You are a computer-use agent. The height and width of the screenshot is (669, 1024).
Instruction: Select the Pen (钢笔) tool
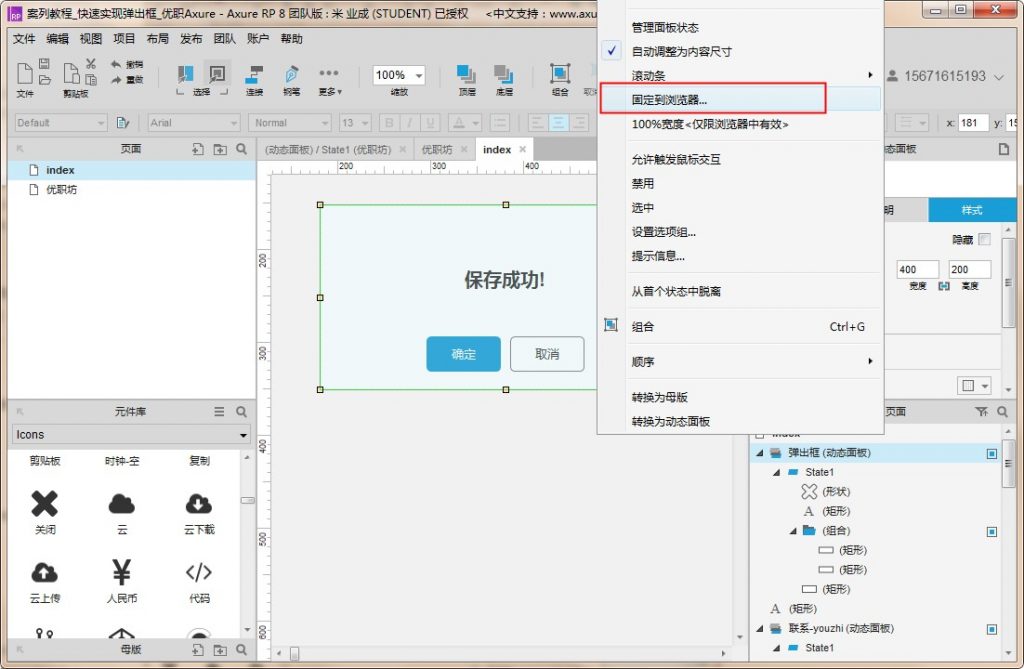[291, 75]
